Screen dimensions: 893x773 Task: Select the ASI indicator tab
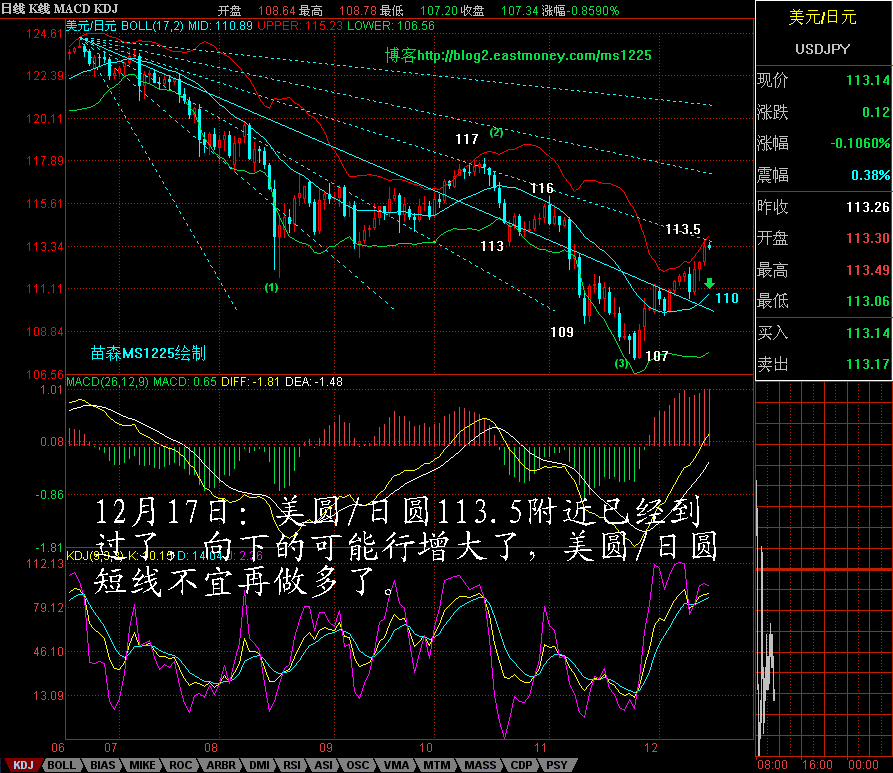[323, 765]
